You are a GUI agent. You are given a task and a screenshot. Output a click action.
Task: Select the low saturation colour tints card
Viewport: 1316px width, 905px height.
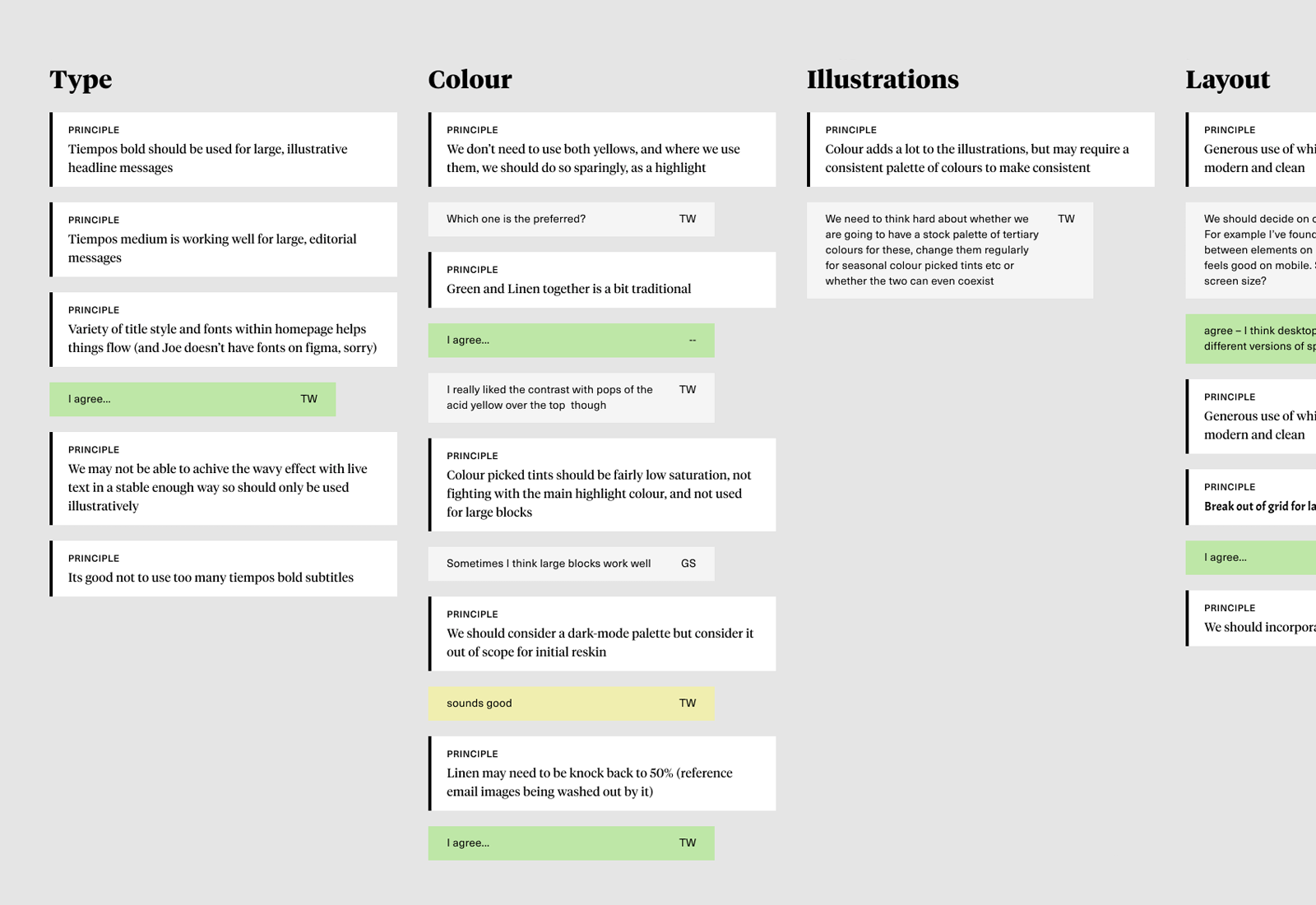602,485
